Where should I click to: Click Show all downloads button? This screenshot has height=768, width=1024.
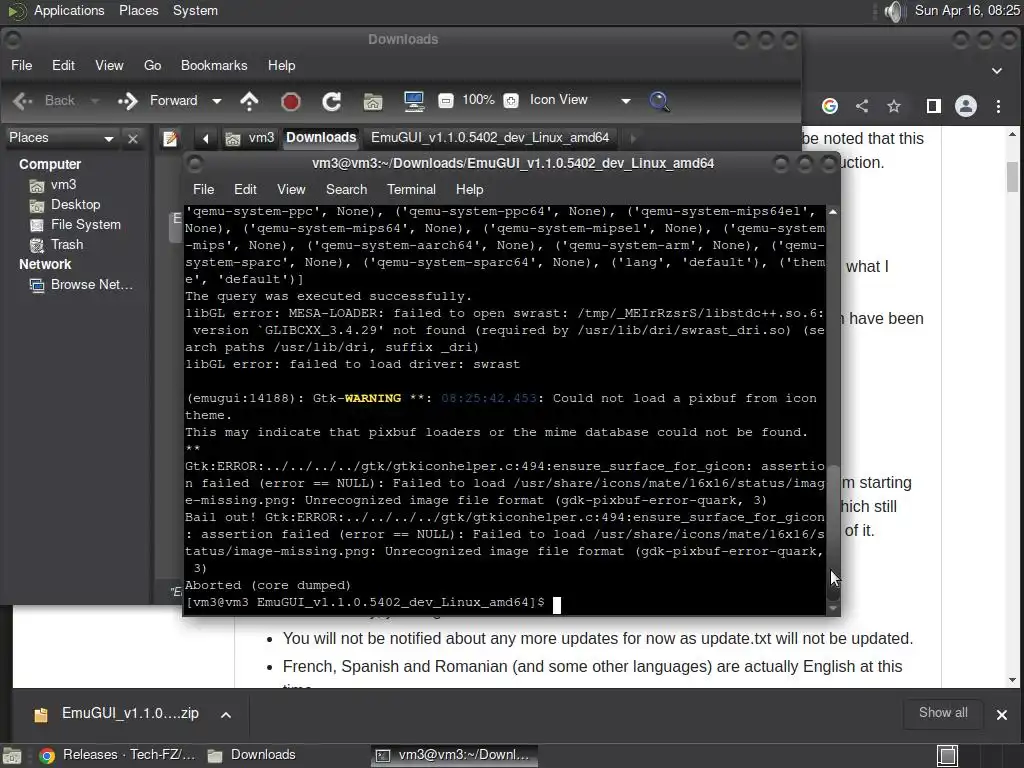943,713
